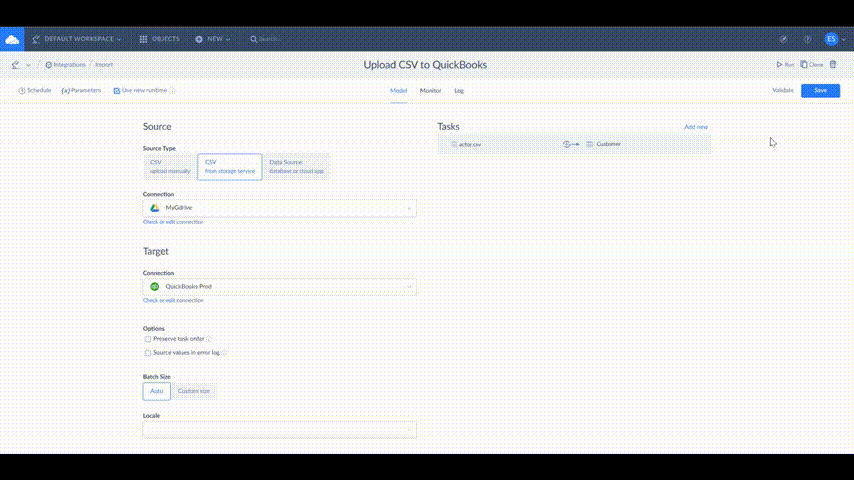
Task: Save the integration
Action: (820, 90)
